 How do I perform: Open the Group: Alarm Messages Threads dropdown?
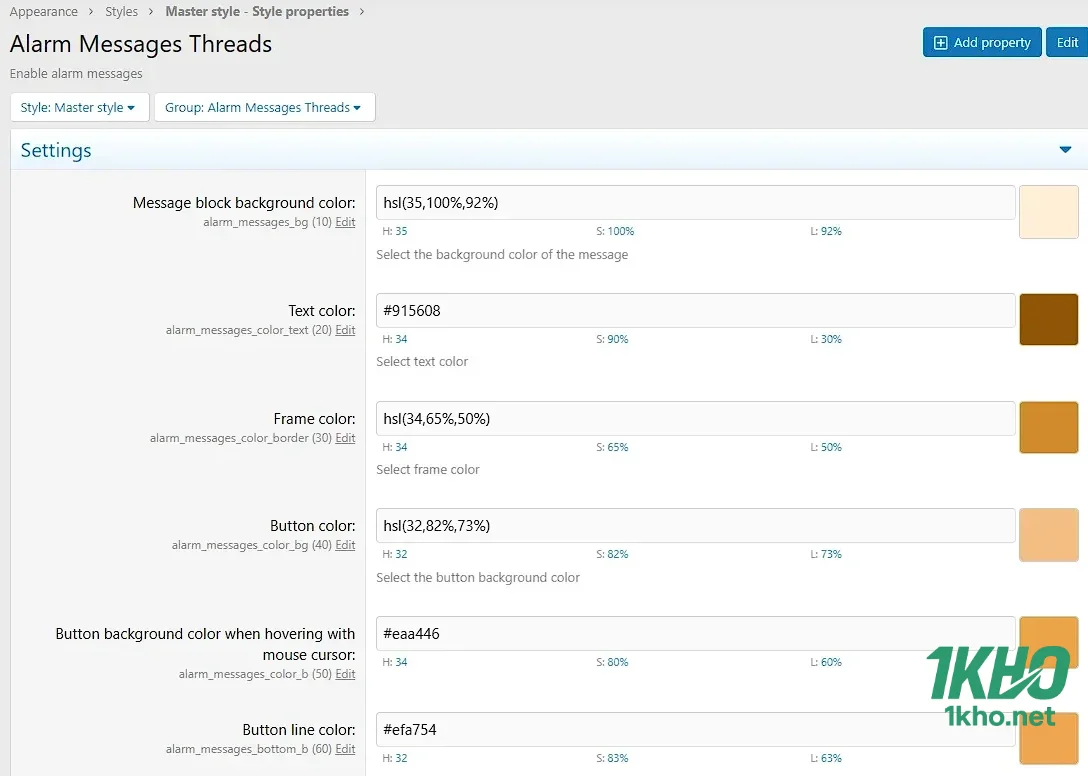point(264,107)
